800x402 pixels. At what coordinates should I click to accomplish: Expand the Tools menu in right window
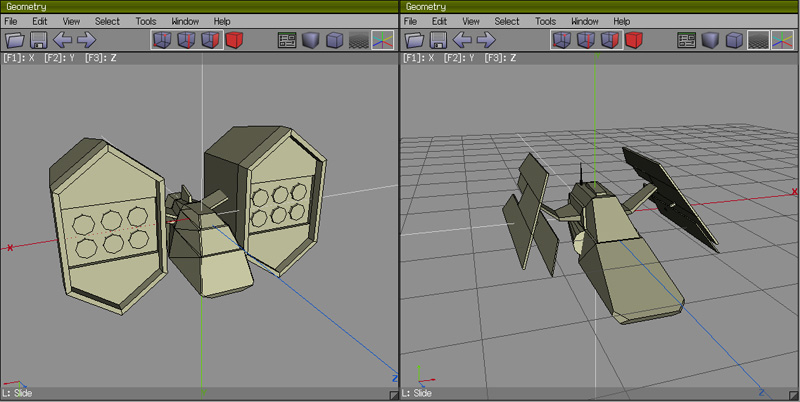pyautogui.click(x=545, y=21)
